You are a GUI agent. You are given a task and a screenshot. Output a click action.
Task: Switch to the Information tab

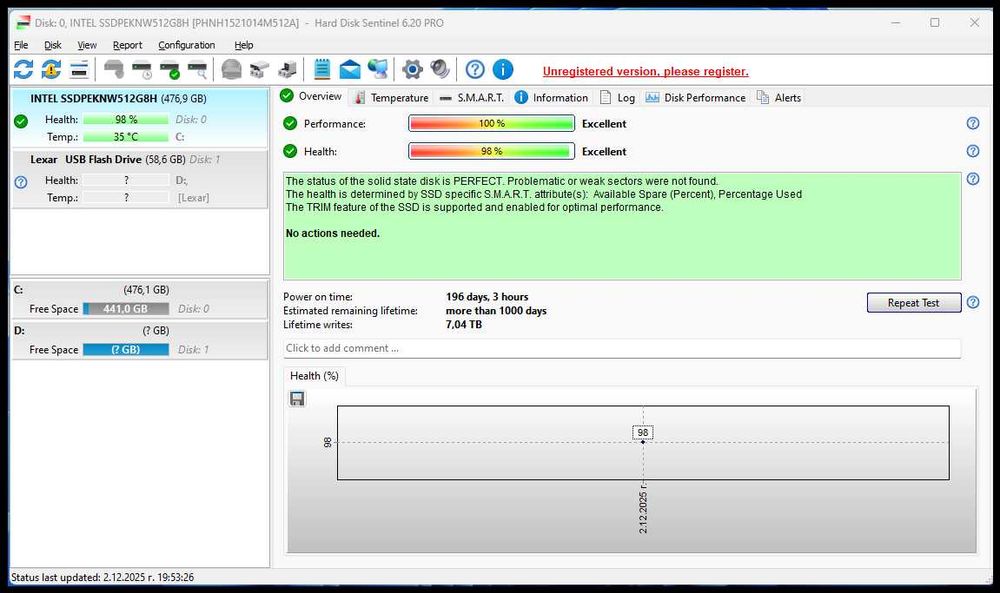(552, 98)
